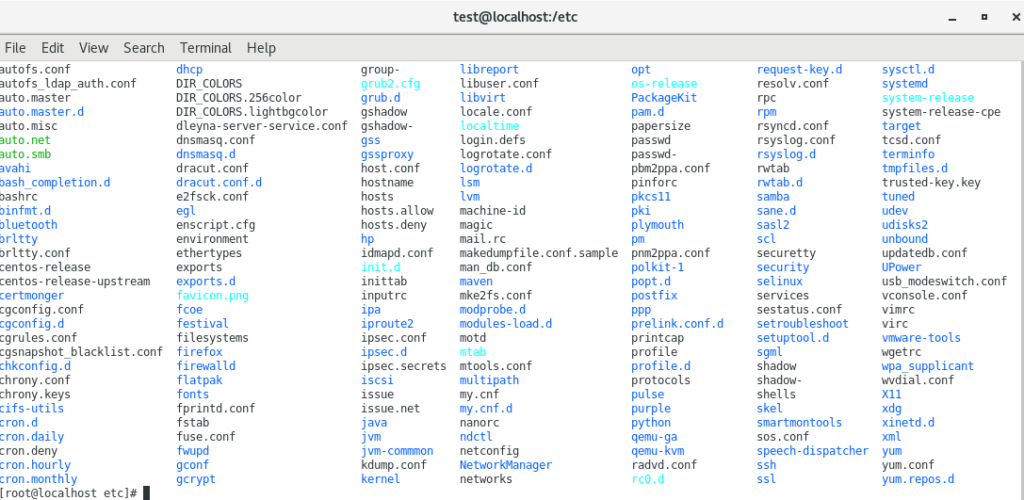
Task: Click the kernel directory name
Action: (x=381, y=479)
